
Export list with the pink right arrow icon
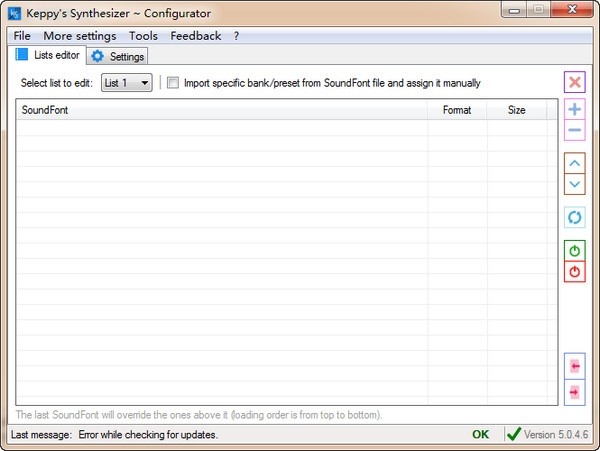tap(574, 392)
